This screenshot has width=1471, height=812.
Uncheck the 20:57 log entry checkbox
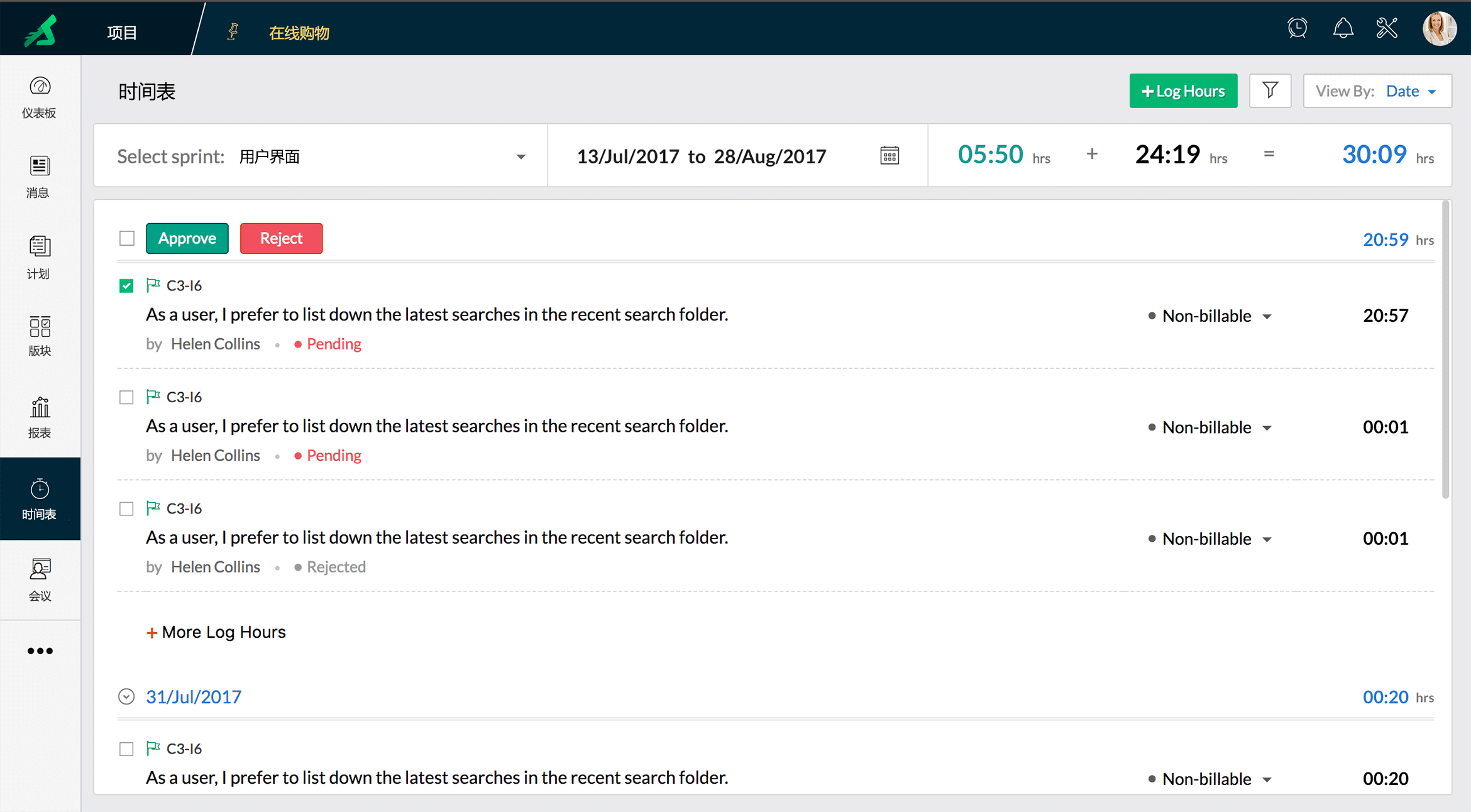[x=126, y=286]
